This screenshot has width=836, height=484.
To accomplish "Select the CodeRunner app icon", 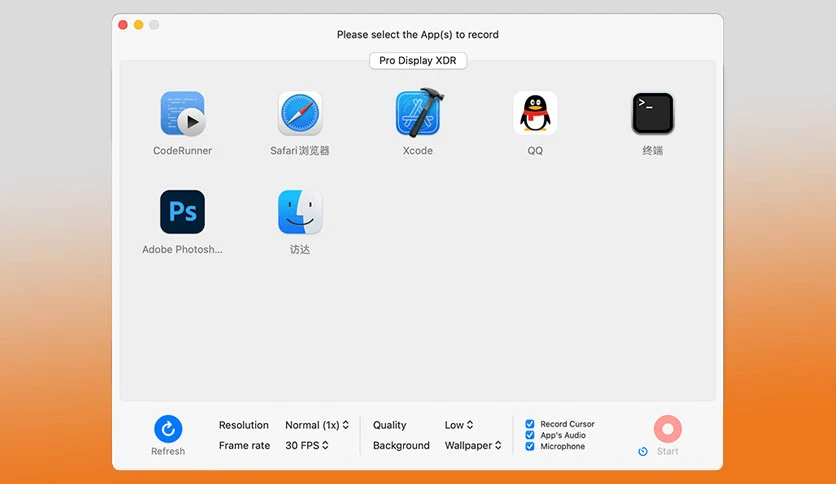I will coord(183,114).
